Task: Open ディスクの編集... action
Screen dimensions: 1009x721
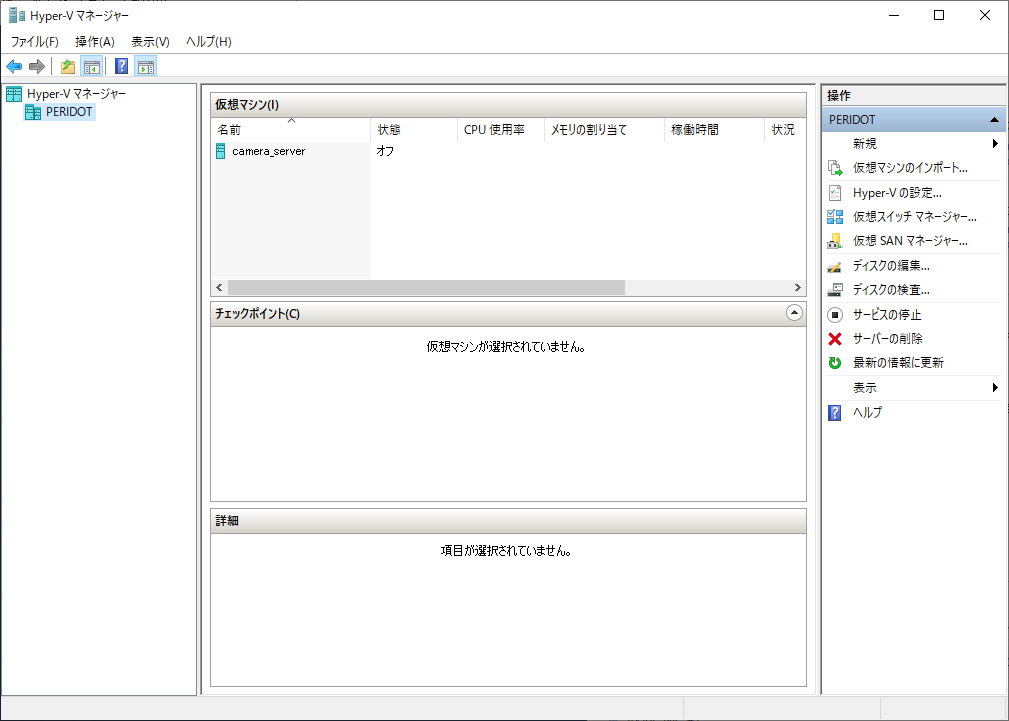Action: tap(891, 266)
